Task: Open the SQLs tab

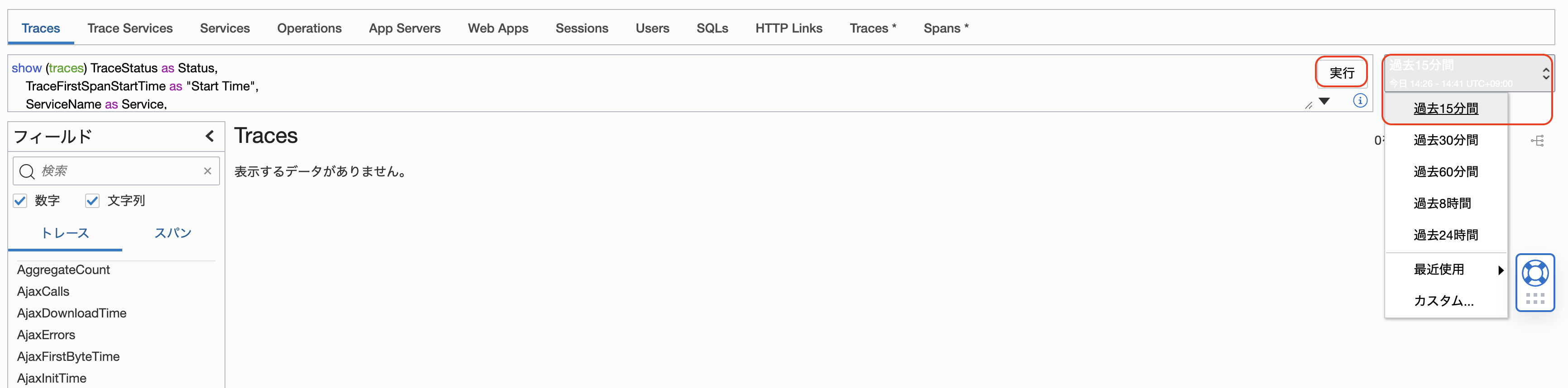Action: pos(712,28)
